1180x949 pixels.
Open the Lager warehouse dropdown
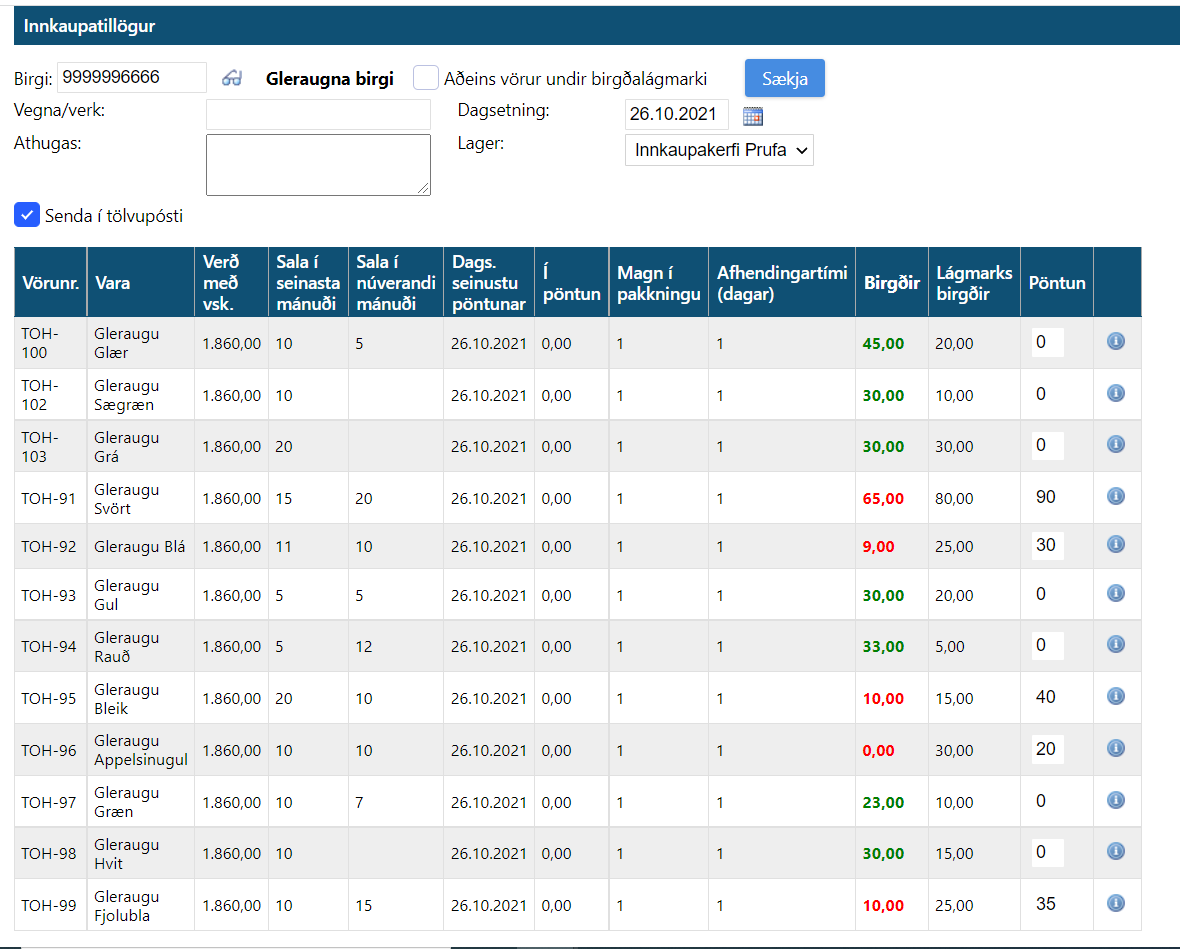click(719, 151)
